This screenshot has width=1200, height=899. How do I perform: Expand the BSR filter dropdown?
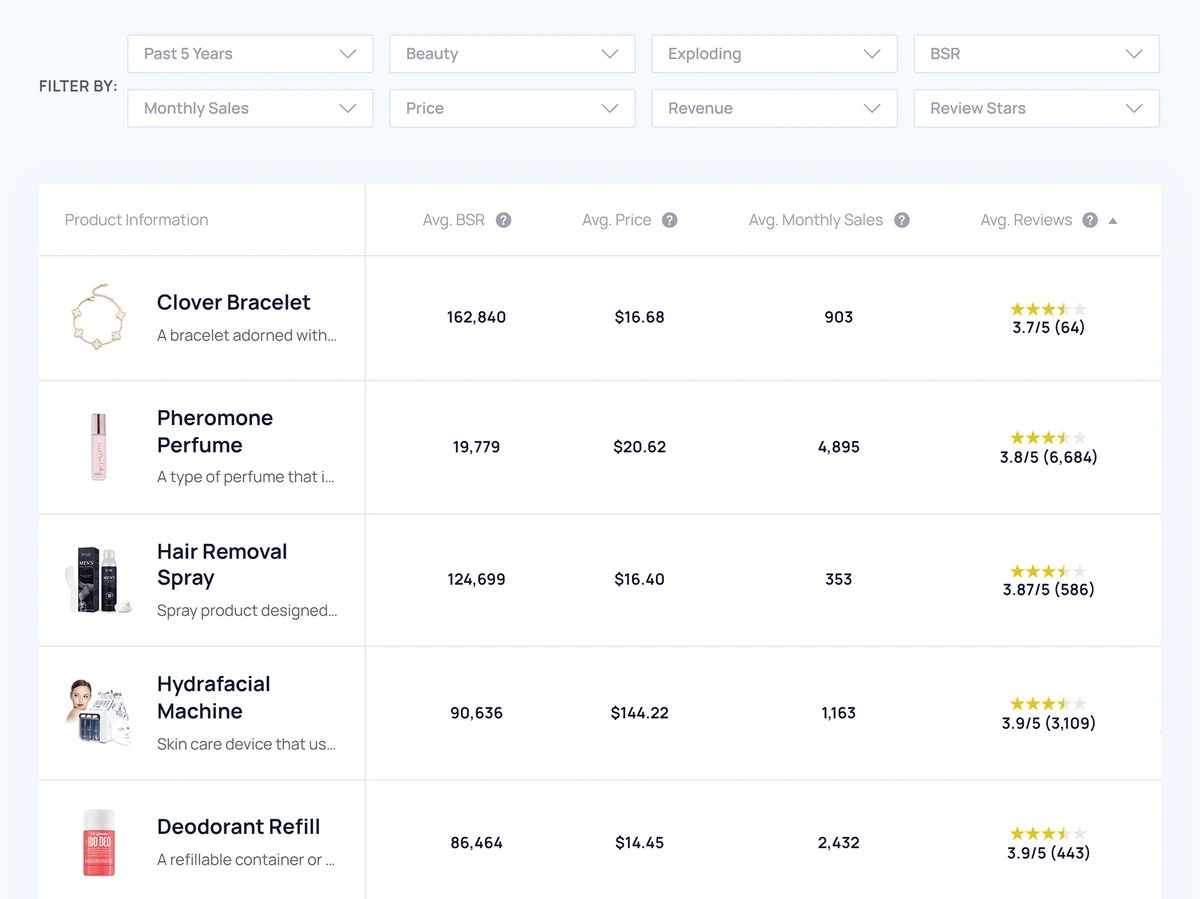1036,54
